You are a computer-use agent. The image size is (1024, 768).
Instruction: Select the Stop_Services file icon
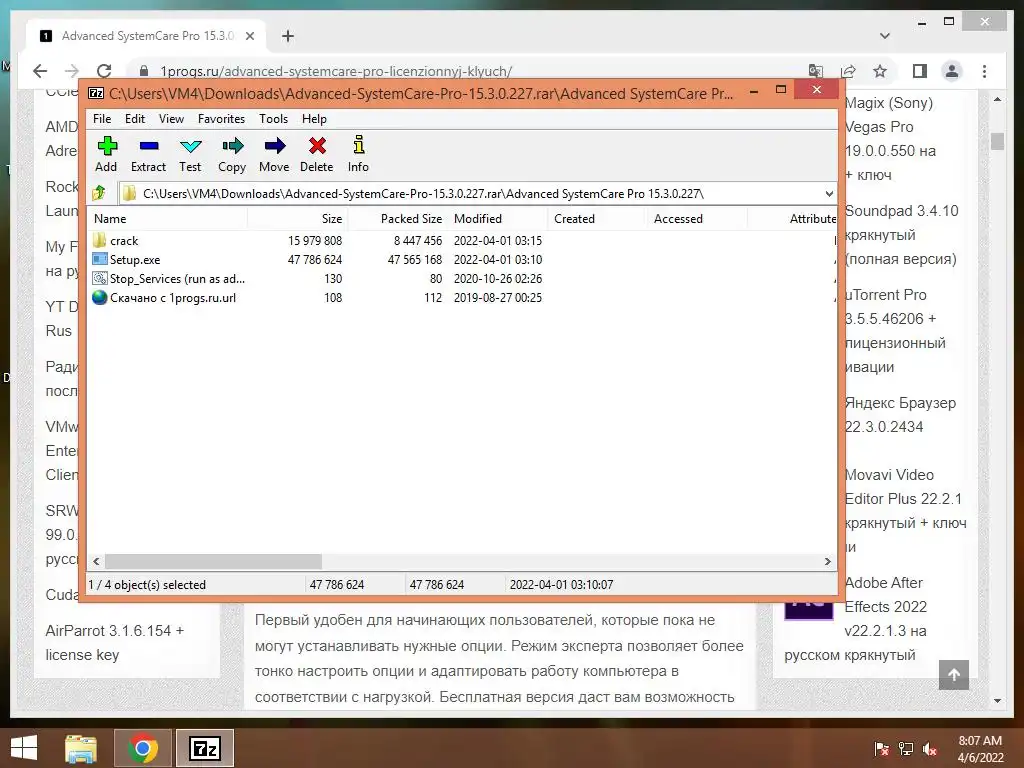tap(99, 278)
